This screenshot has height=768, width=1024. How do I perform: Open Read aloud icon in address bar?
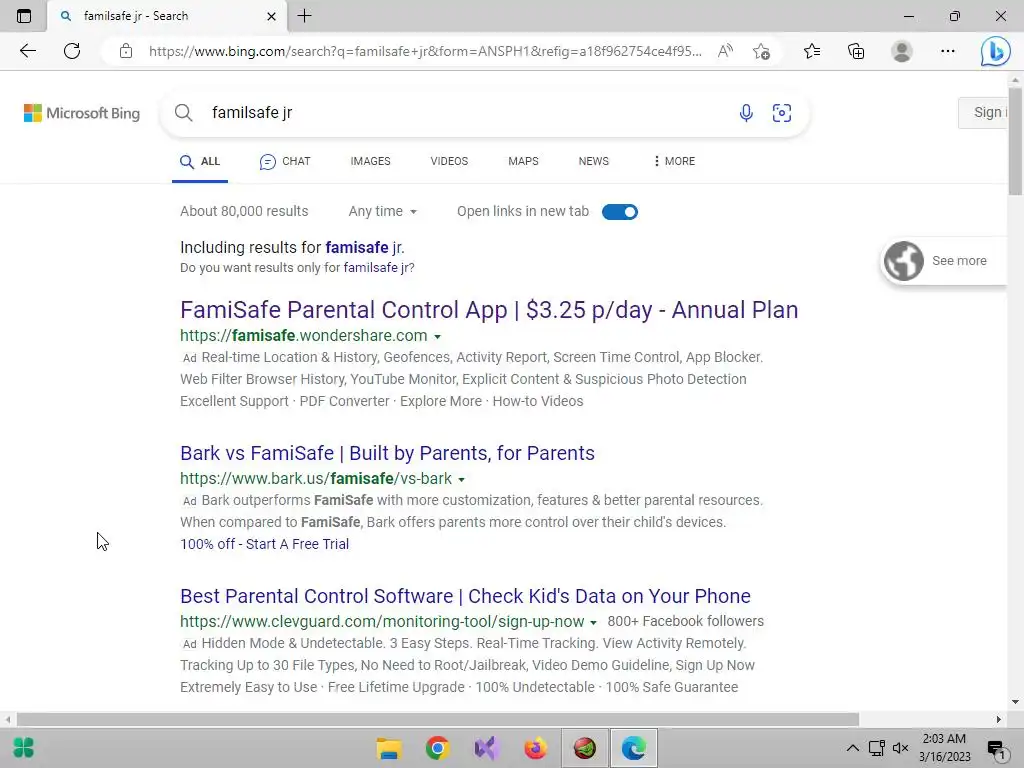click(725, 51)
